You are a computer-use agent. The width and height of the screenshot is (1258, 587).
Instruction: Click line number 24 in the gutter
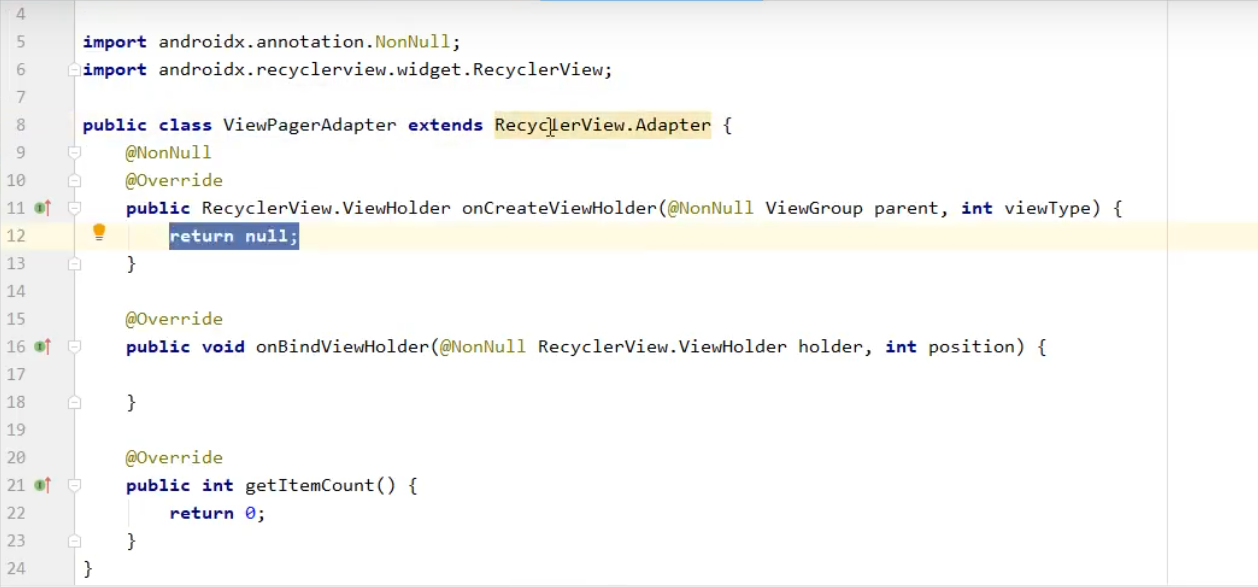16,568
